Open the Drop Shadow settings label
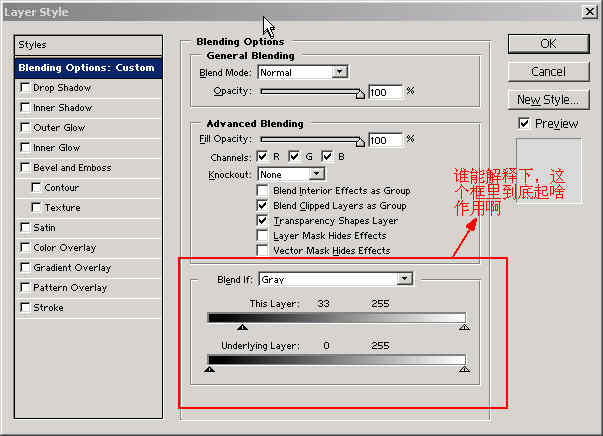Viewport: 603px width, 436px height. click(x=62, y=88)
